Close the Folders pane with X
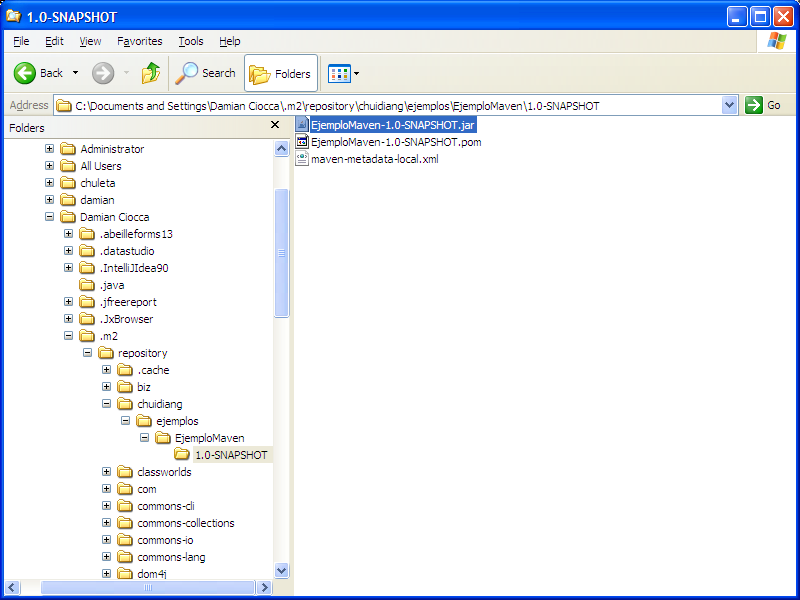800x600 pixels. pos(275,124)
